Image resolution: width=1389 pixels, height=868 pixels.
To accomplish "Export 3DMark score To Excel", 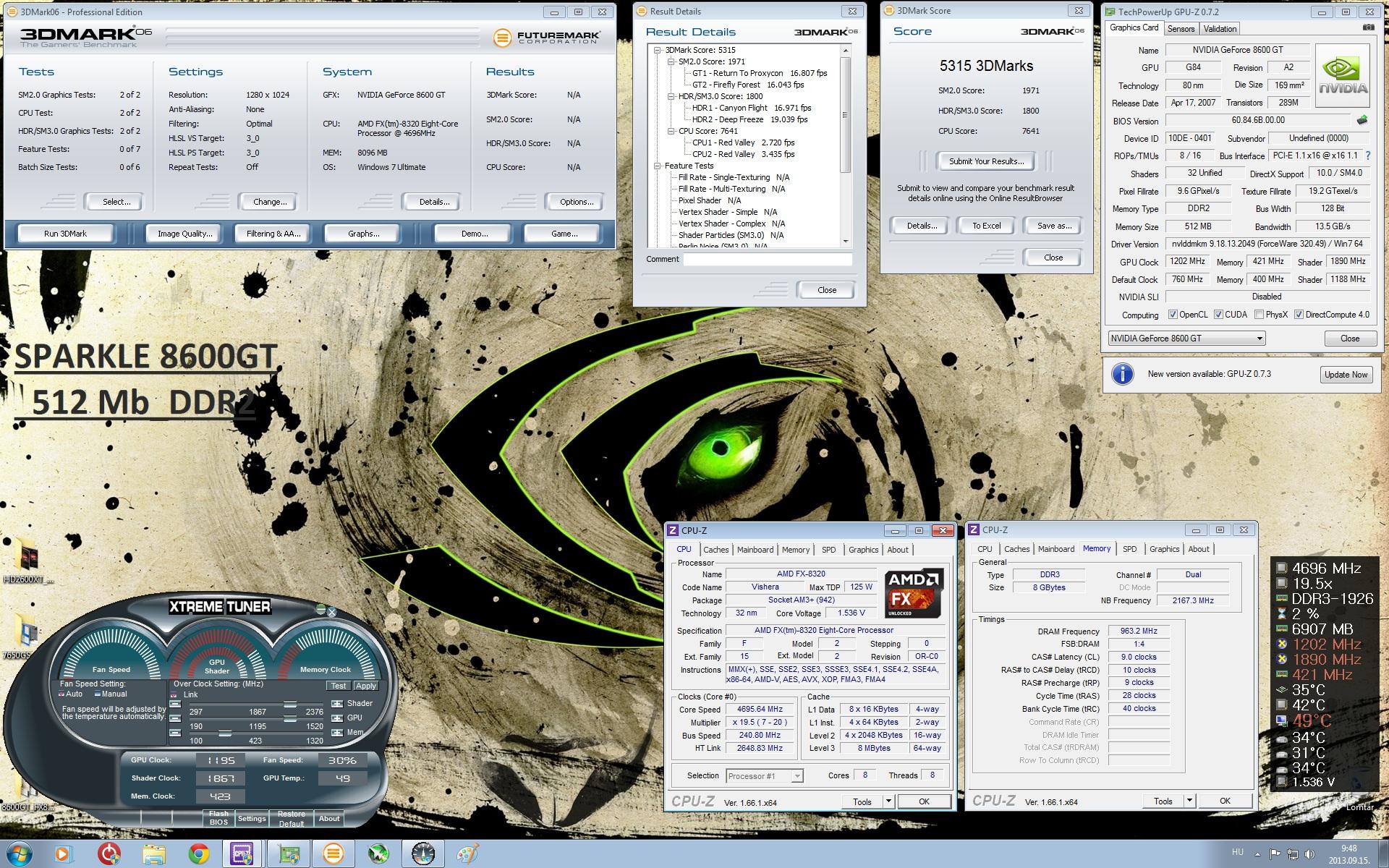I will [986, 226].
